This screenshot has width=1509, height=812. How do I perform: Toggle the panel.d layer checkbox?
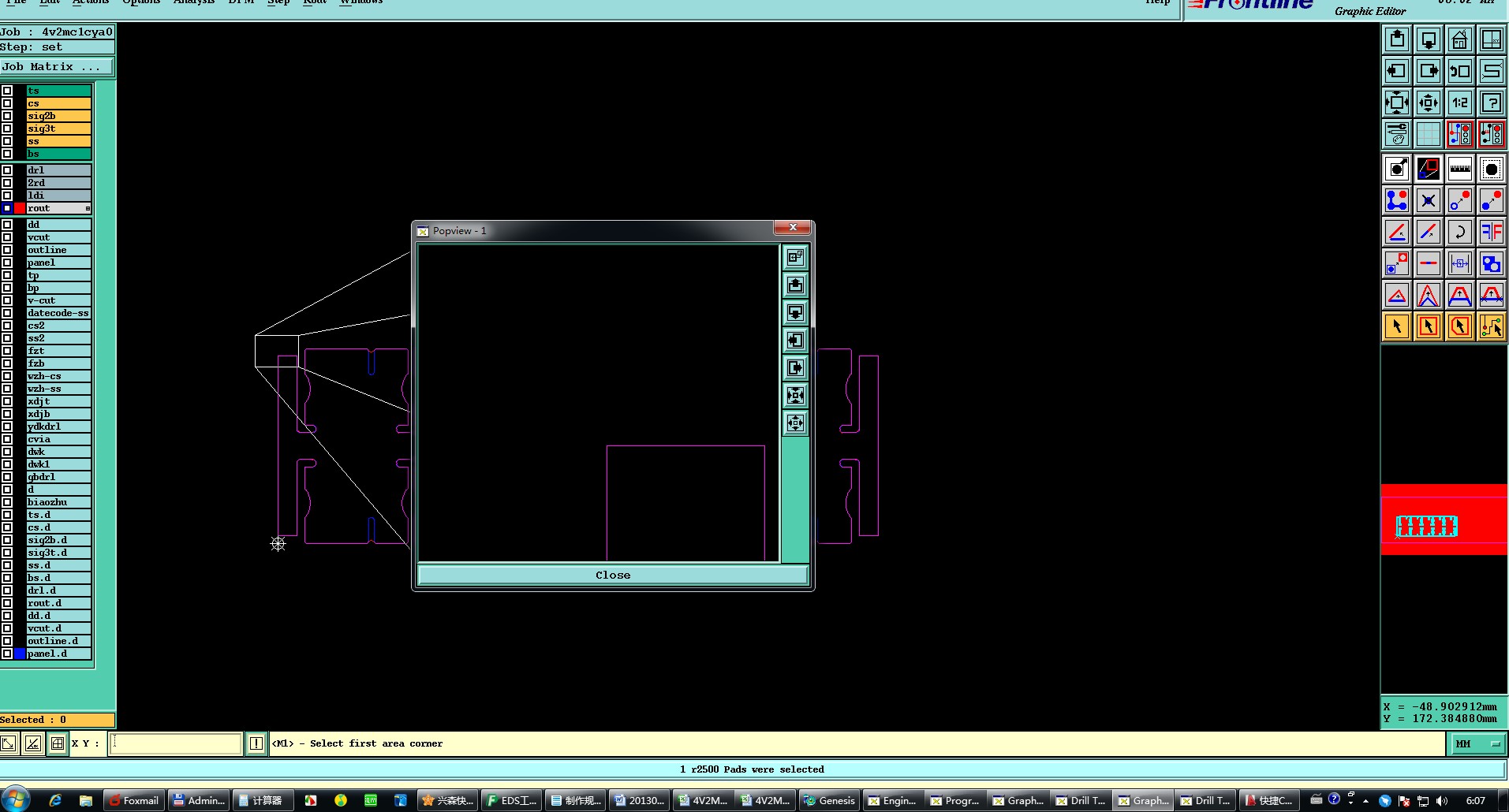coord(7,654)
